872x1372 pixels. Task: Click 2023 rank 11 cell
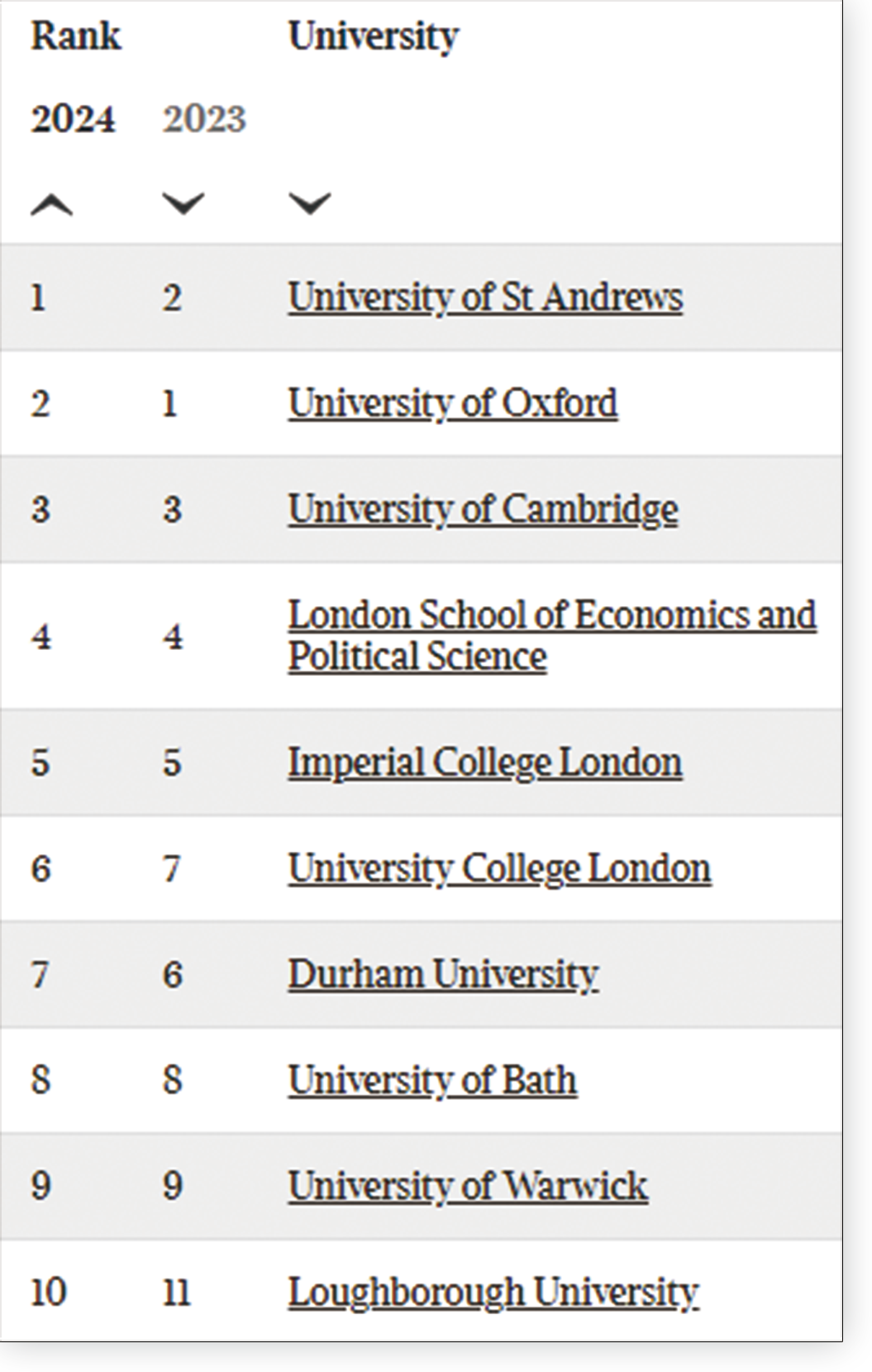[176, 1292]
